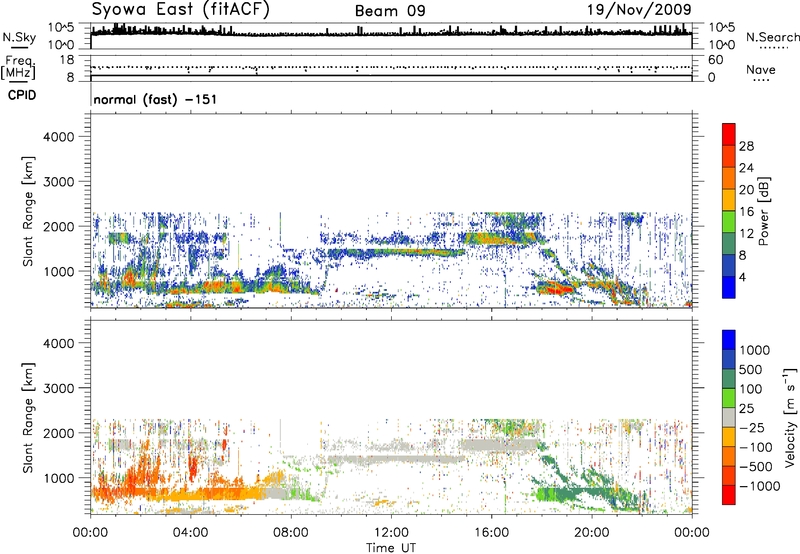Click the '1000' tick on the velocity colorbar
The width and height of the screenshot is (800, 554).
coord(755,350)
